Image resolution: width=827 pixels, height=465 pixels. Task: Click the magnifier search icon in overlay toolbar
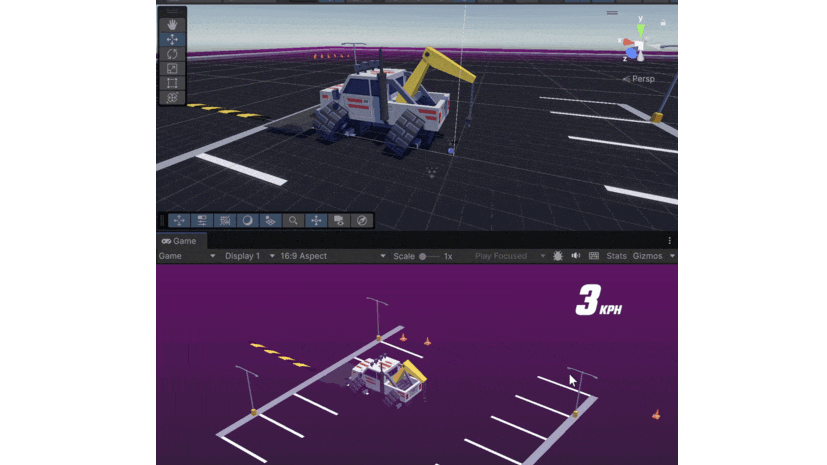pos(293,220)
